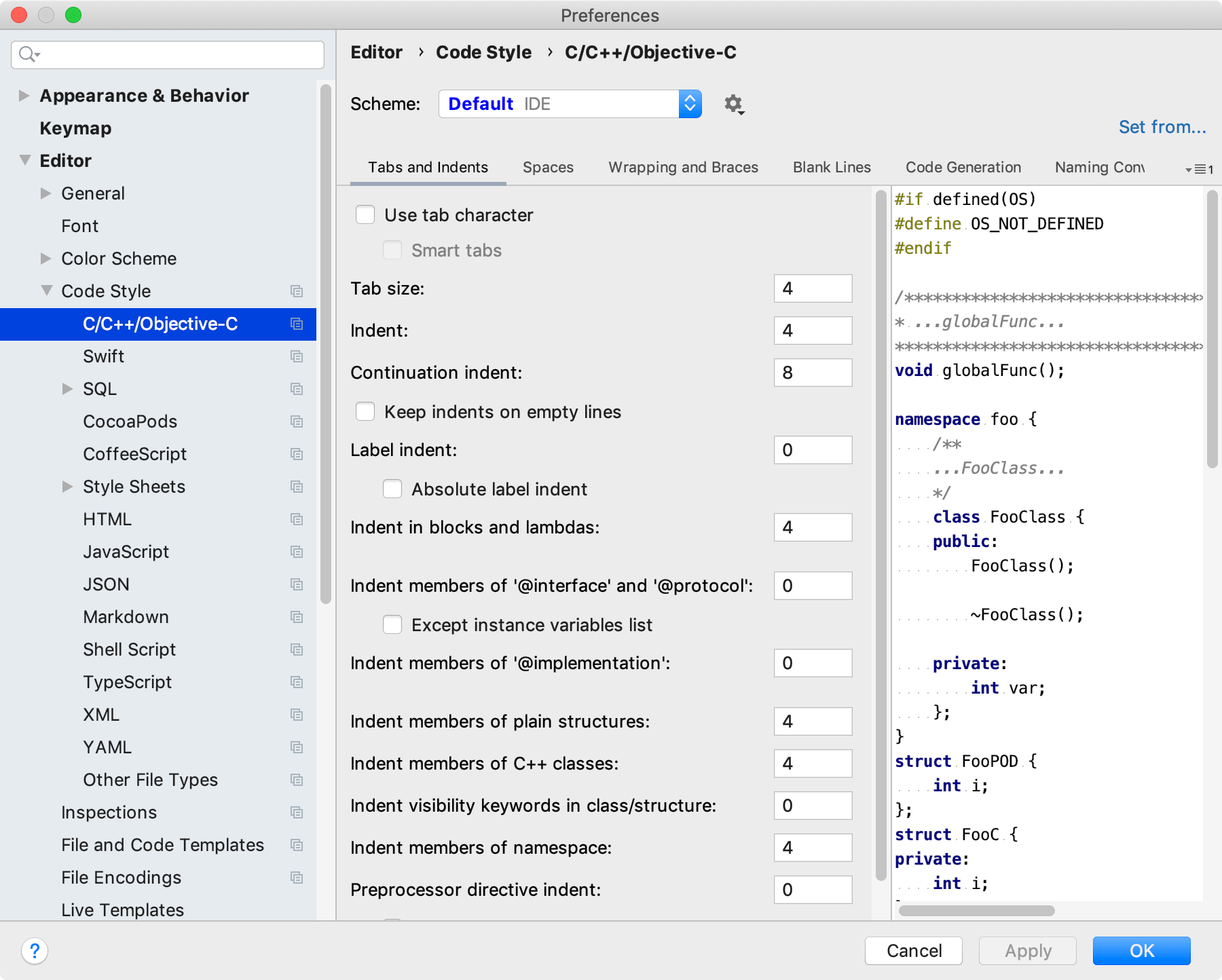Click the copy icon beside Swift
The image size is (1222, 980).
tap(297, 356)
